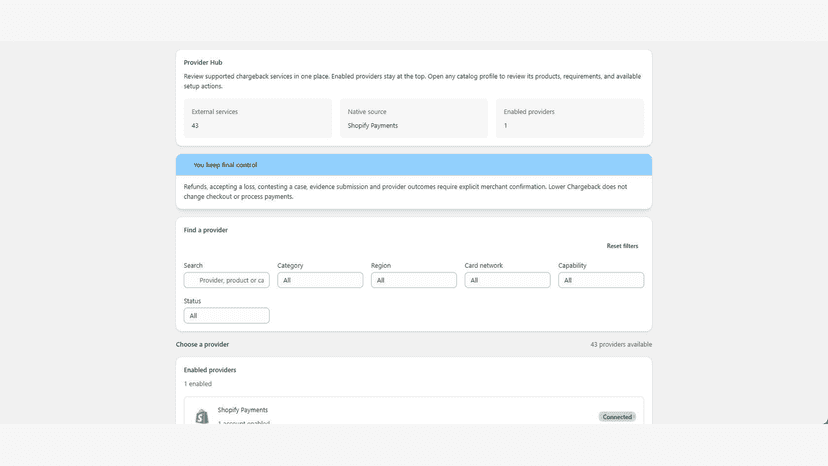
Task: Open the Card network filter dropdown
Action: tap(507, 280)
